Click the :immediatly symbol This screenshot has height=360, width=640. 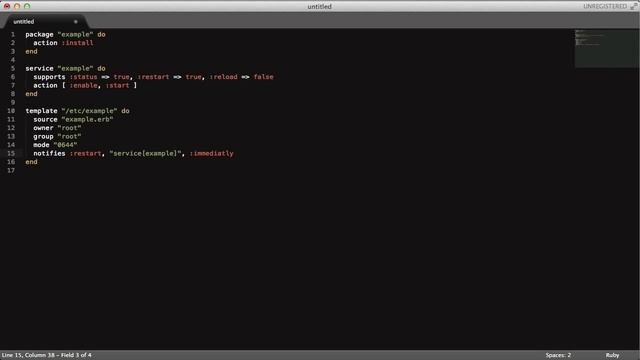(x=211, y=153)
